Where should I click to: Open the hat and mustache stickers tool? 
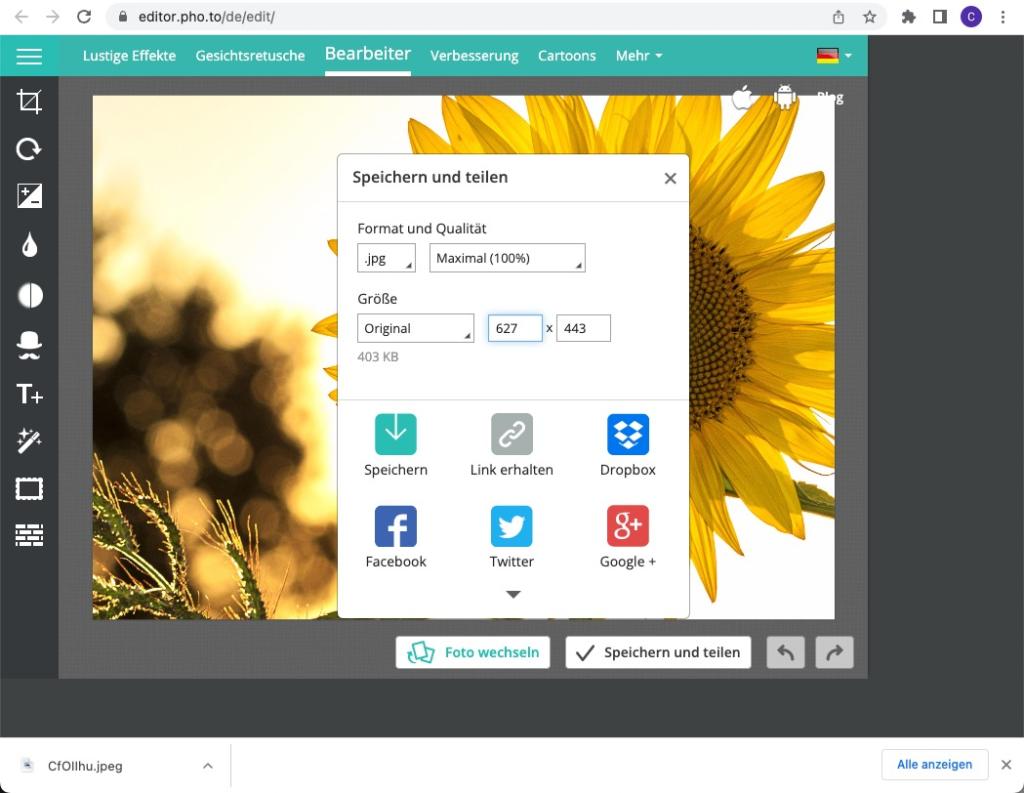click(x=29, y=345)
